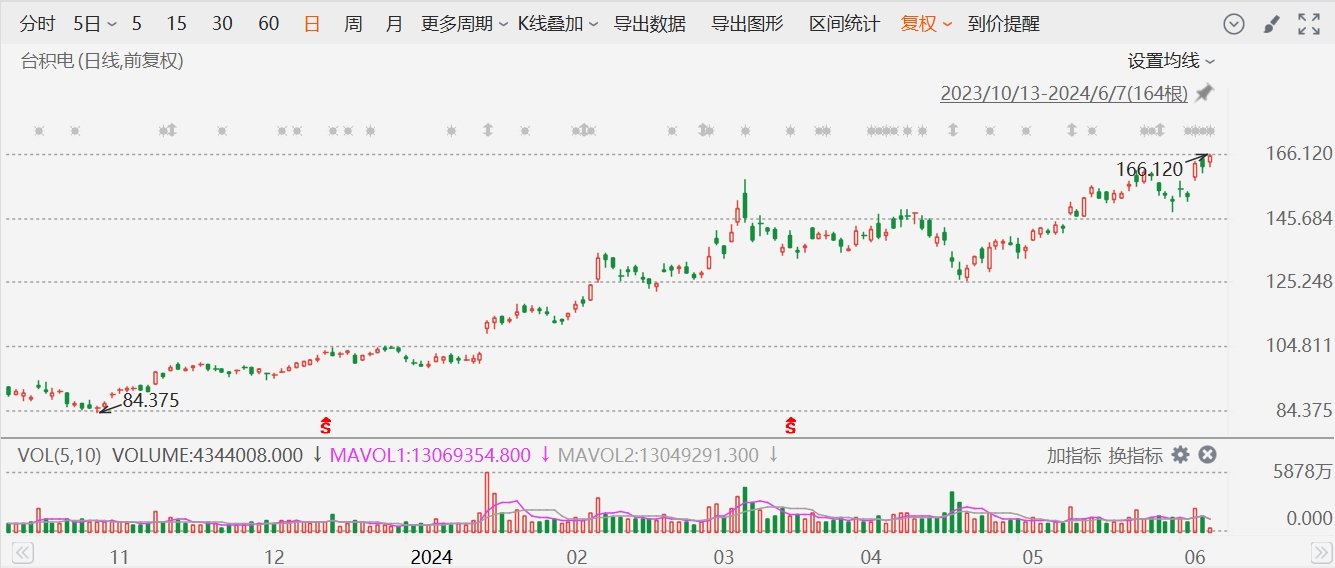Screen dimensions: 1335x568
Task: Click VOLUME:4344008.000 value text
Action: click(207, 455)
